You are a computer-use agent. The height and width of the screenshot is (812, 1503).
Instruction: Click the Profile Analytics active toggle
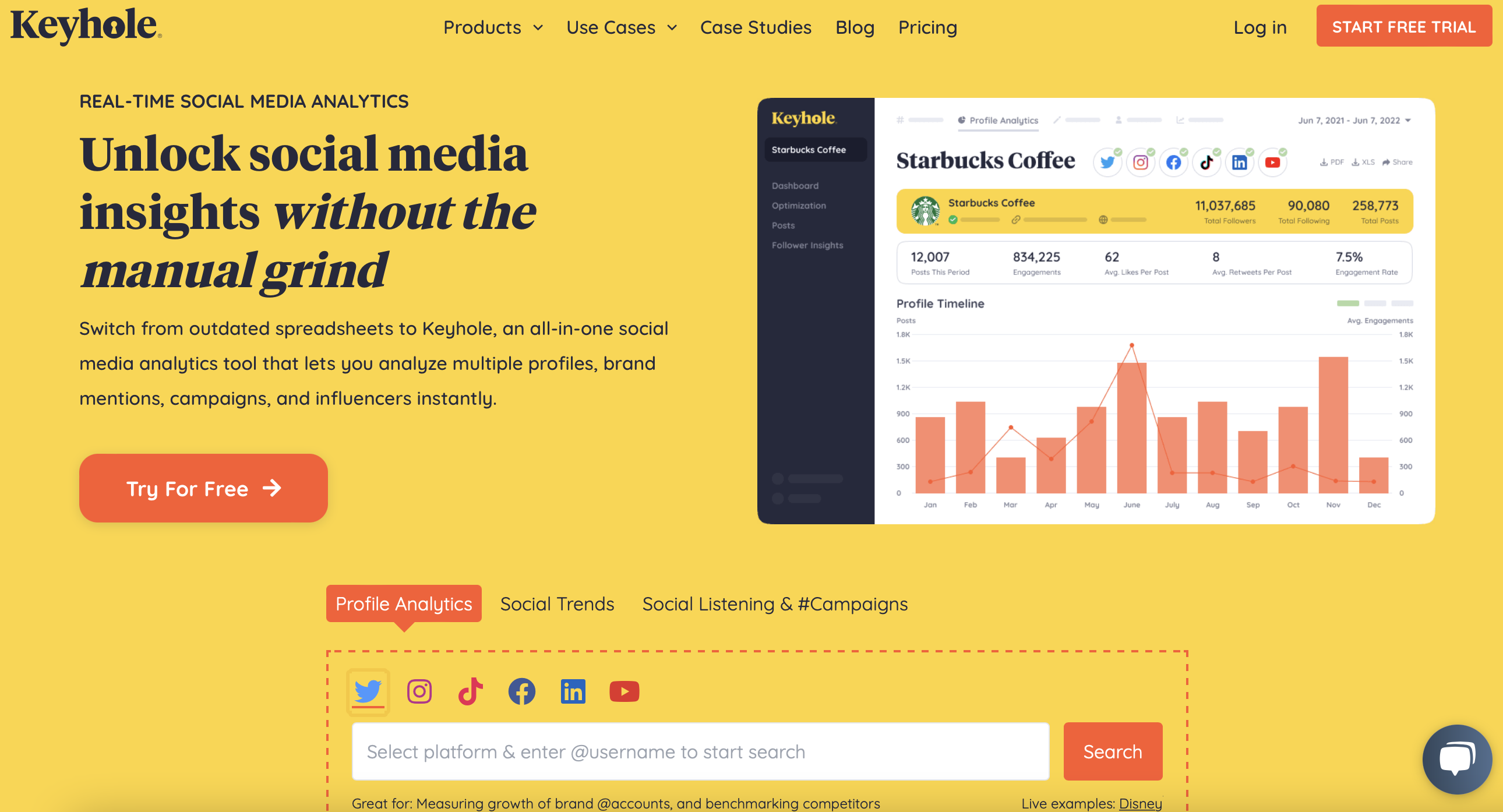(x=403, y=603)
